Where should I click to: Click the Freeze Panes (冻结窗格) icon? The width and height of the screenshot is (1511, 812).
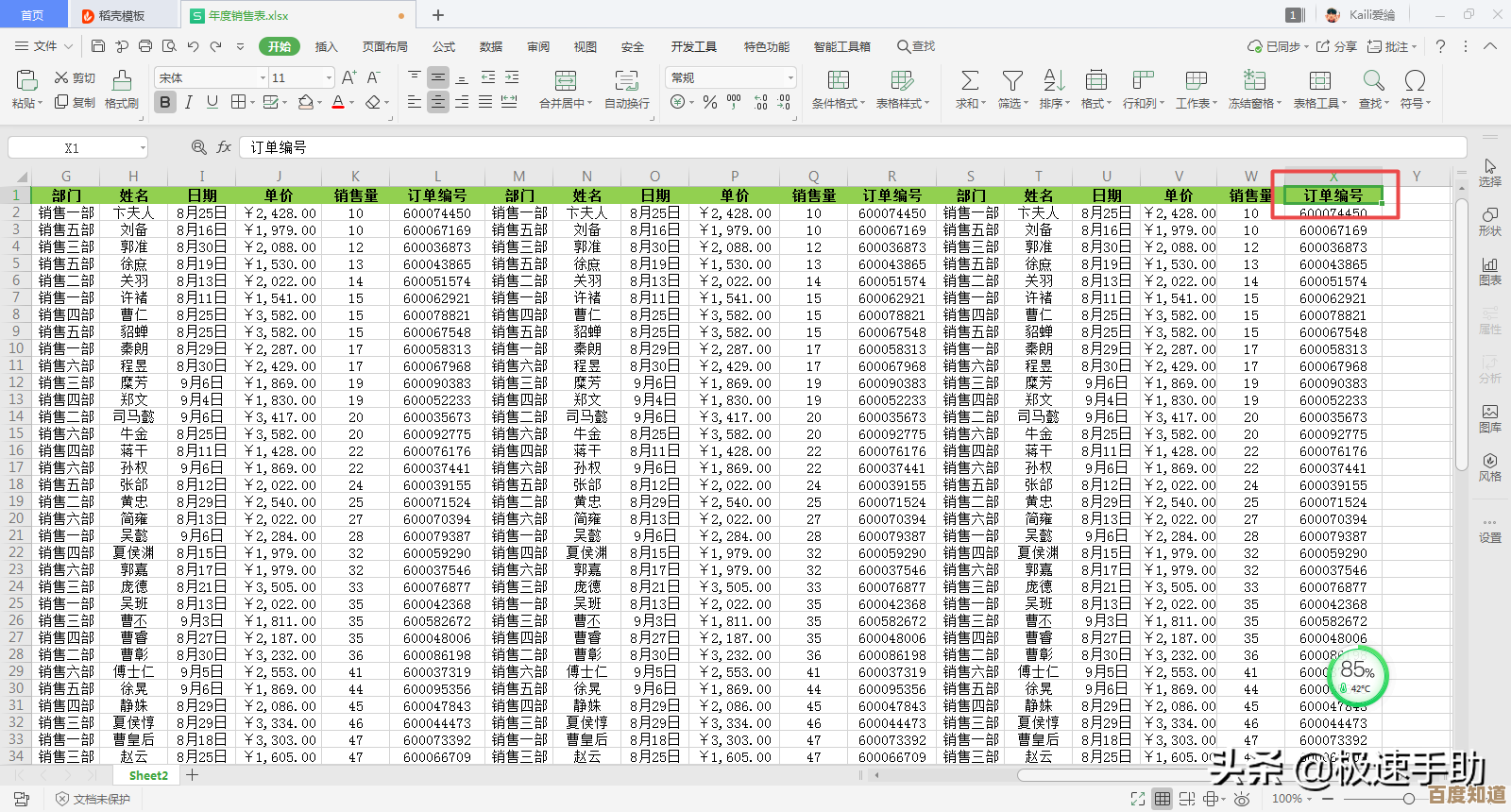point(1254,81)
